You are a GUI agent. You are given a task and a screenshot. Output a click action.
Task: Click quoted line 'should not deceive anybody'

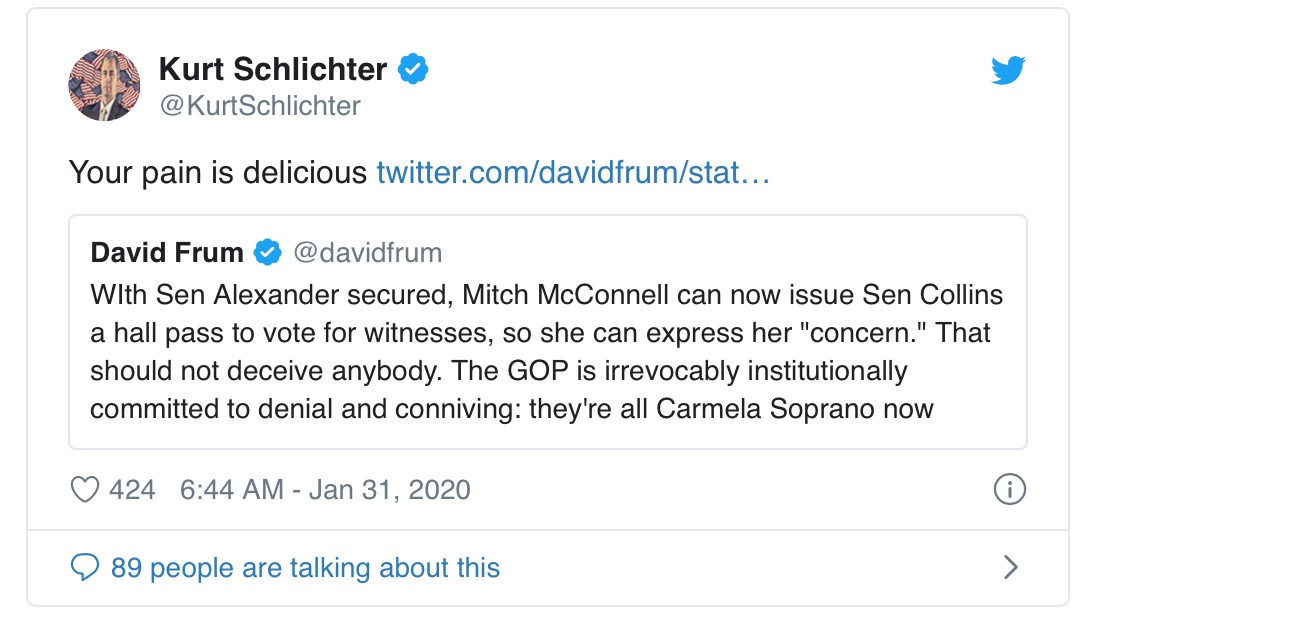[x=498, y=371]
